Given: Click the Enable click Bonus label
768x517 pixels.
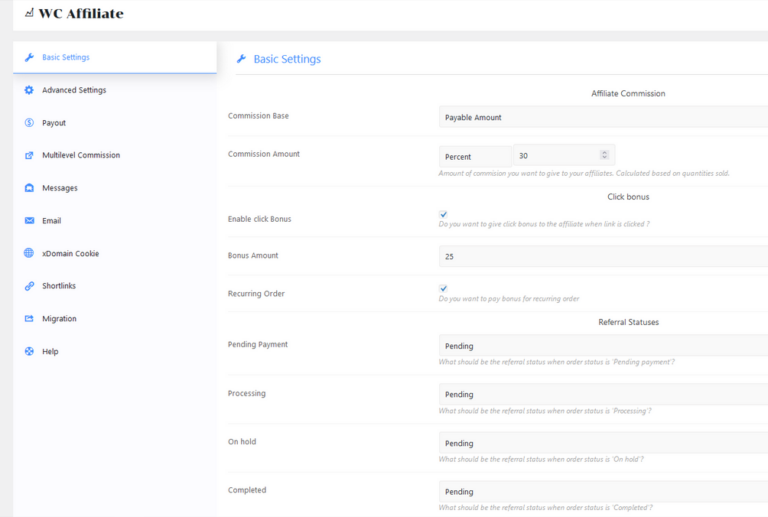Looking at the screenshot, I should tap(260, 219).
